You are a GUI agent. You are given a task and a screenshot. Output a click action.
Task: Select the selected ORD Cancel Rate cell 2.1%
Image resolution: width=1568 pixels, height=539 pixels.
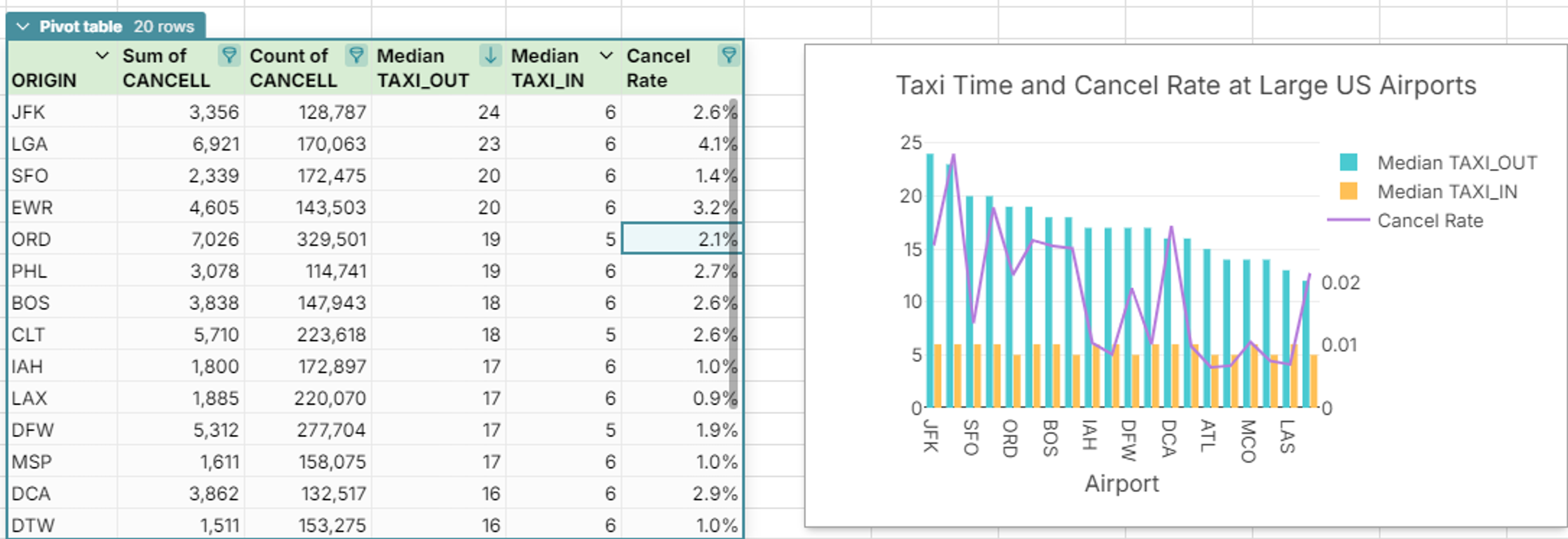[682, 238]
